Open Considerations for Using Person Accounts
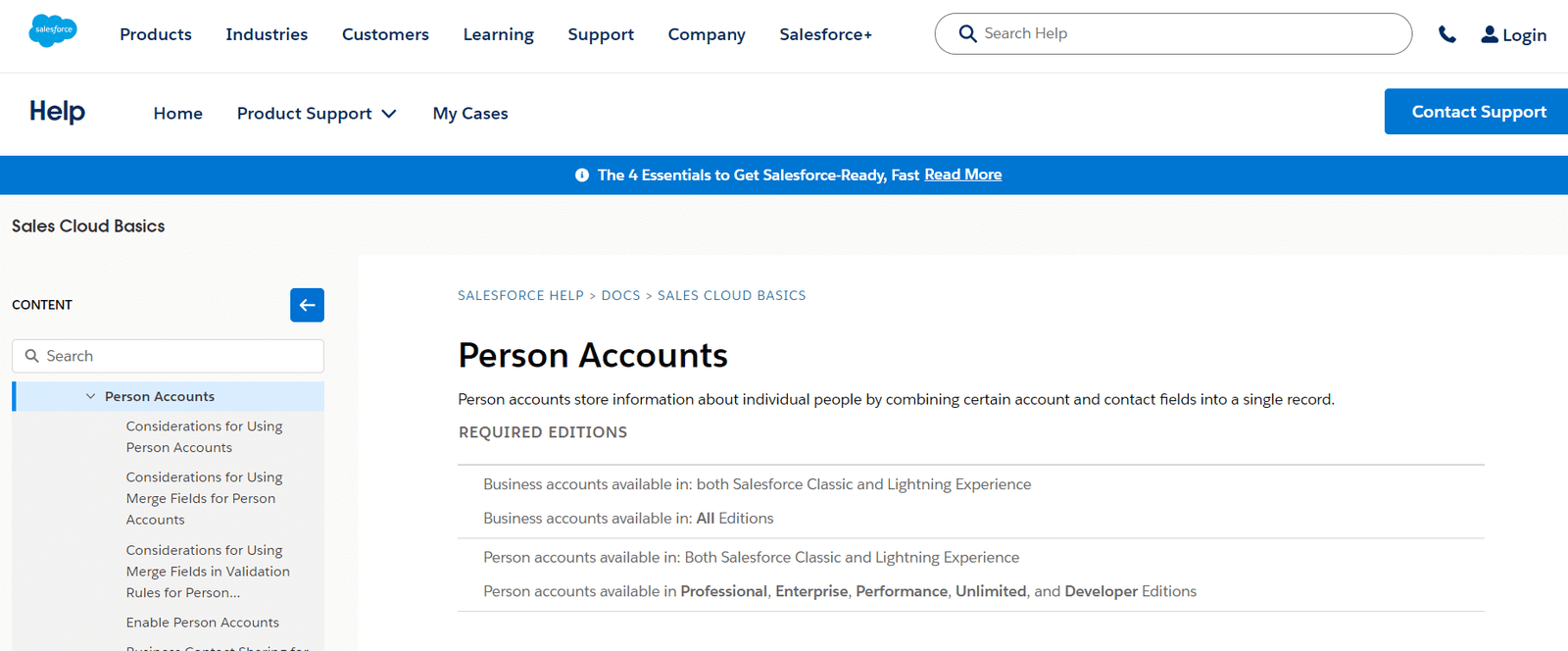1568x651 pixels. [204, 436]
